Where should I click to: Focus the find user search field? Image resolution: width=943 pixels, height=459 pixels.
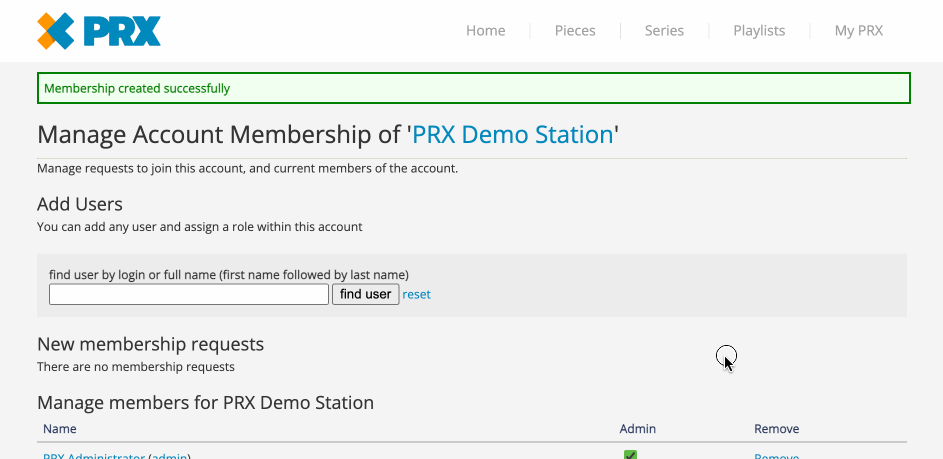coord(189,294)
